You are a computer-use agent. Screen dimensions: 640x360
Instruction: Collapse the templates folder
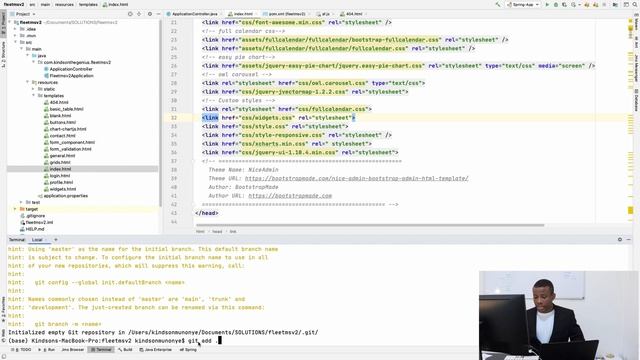pyautogui.click(x=33, y=96)
